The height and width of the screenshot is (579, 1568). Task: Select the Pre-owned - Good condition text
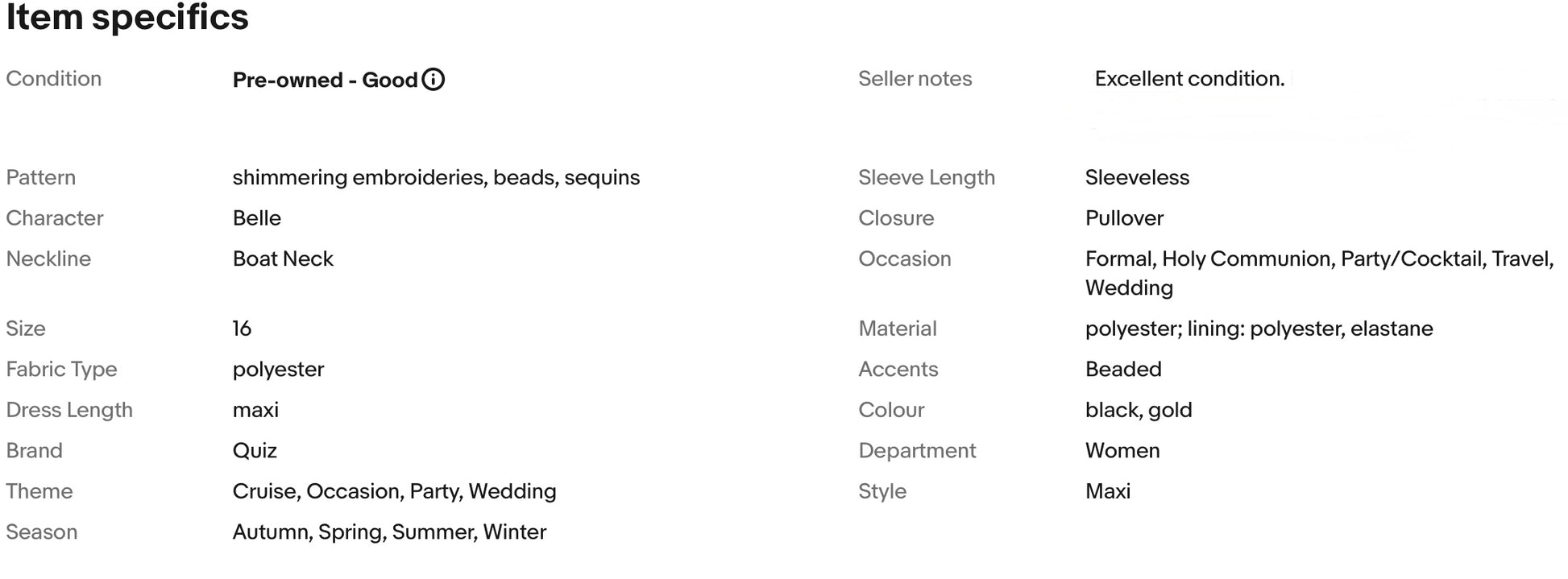click(x=325, y=80)
